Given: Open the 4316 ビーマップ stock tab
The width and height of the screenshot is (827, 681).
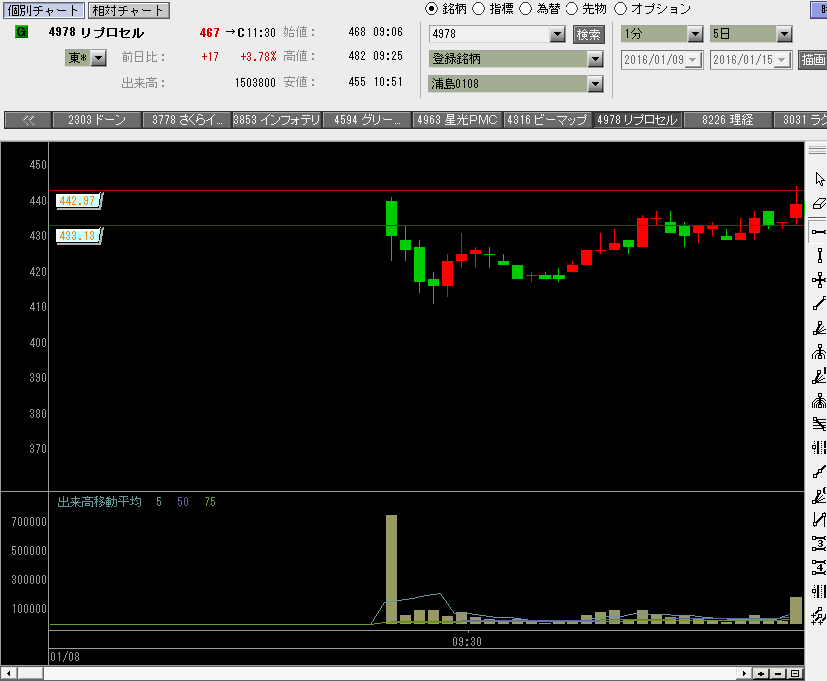Looking at the screenshot, I should [x=547, y=120].
